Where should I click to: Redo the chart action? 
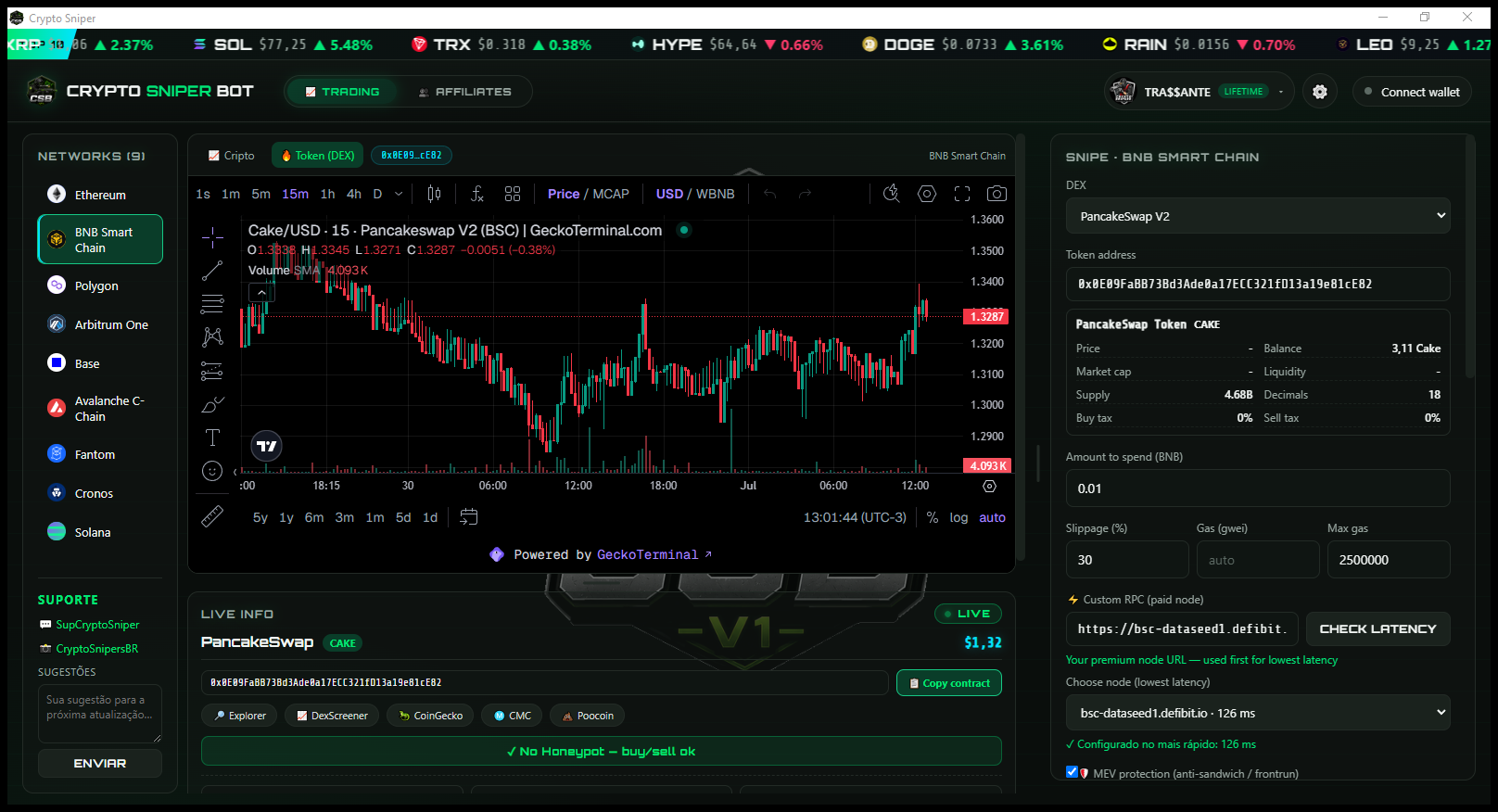[805, 194]
